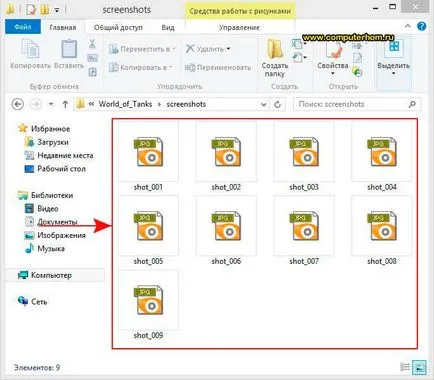The height and width of the screenshot is (380, 434).
Task: Select the shot_004 JPG file
Action: point(382,157)
